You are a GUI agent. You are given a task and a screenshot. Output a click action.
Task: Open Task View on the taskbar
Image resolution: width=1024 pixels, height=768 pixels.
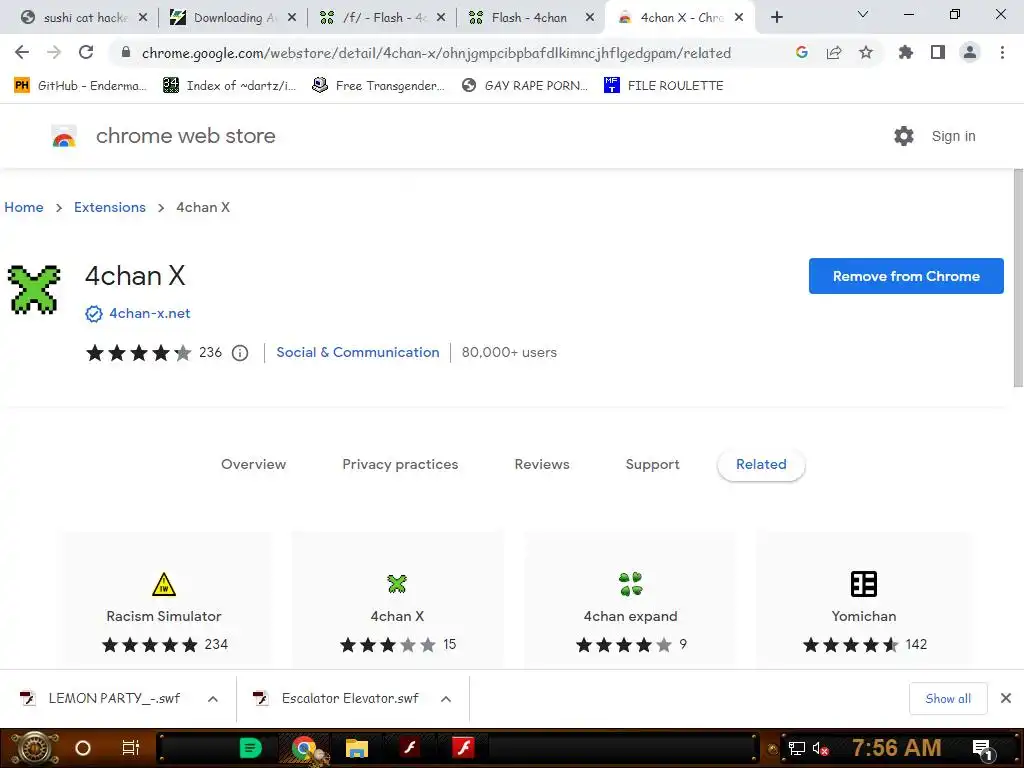click(x=131, y=748)
